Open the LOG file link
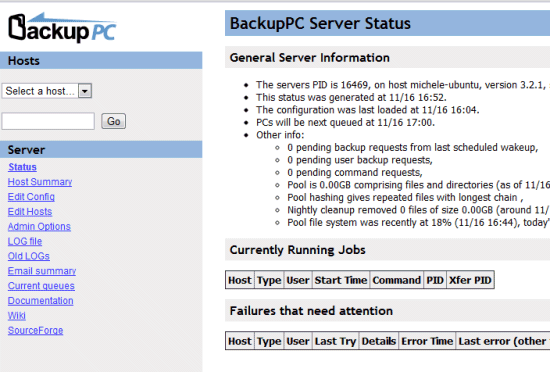This screenshot has width=550, height=372. (25, 241)
